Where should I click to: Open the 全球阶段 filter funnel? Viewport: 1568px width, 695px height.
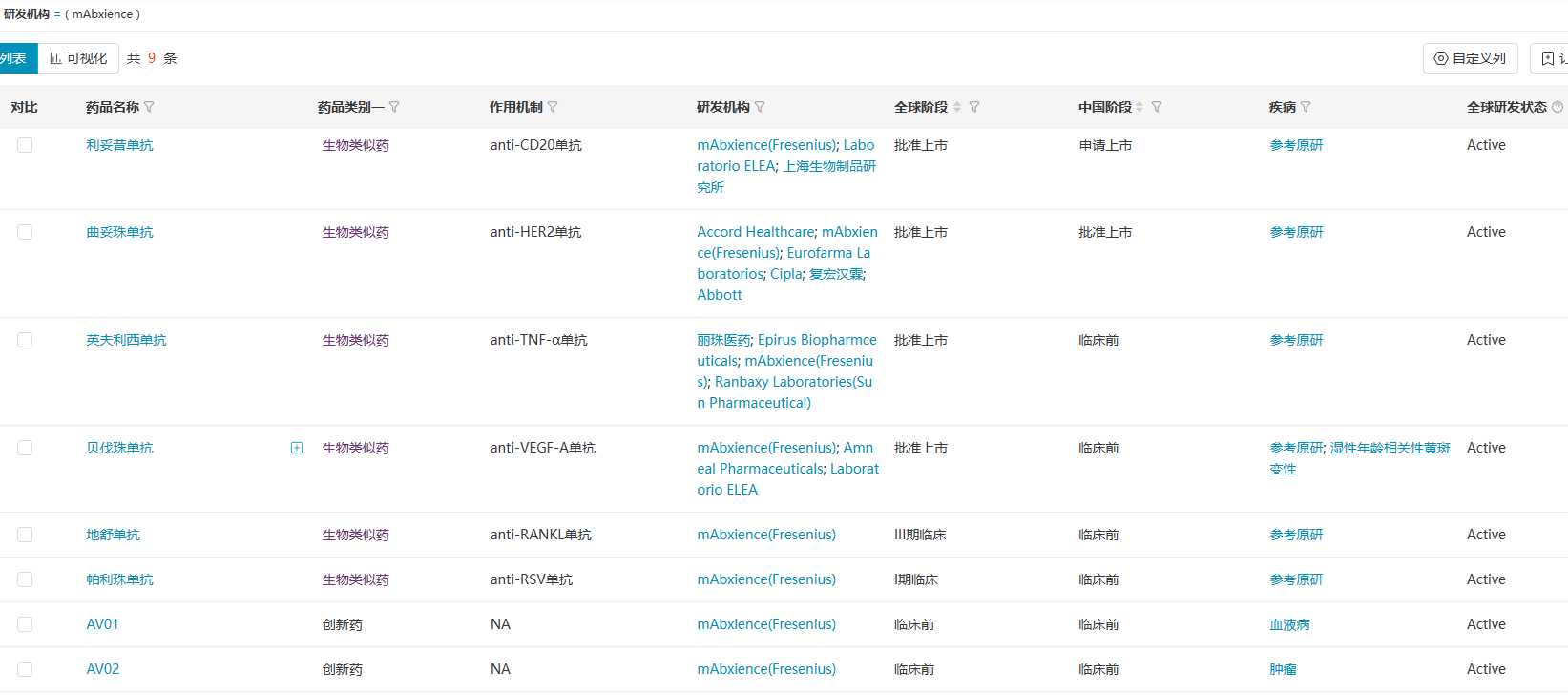point(974,107)
